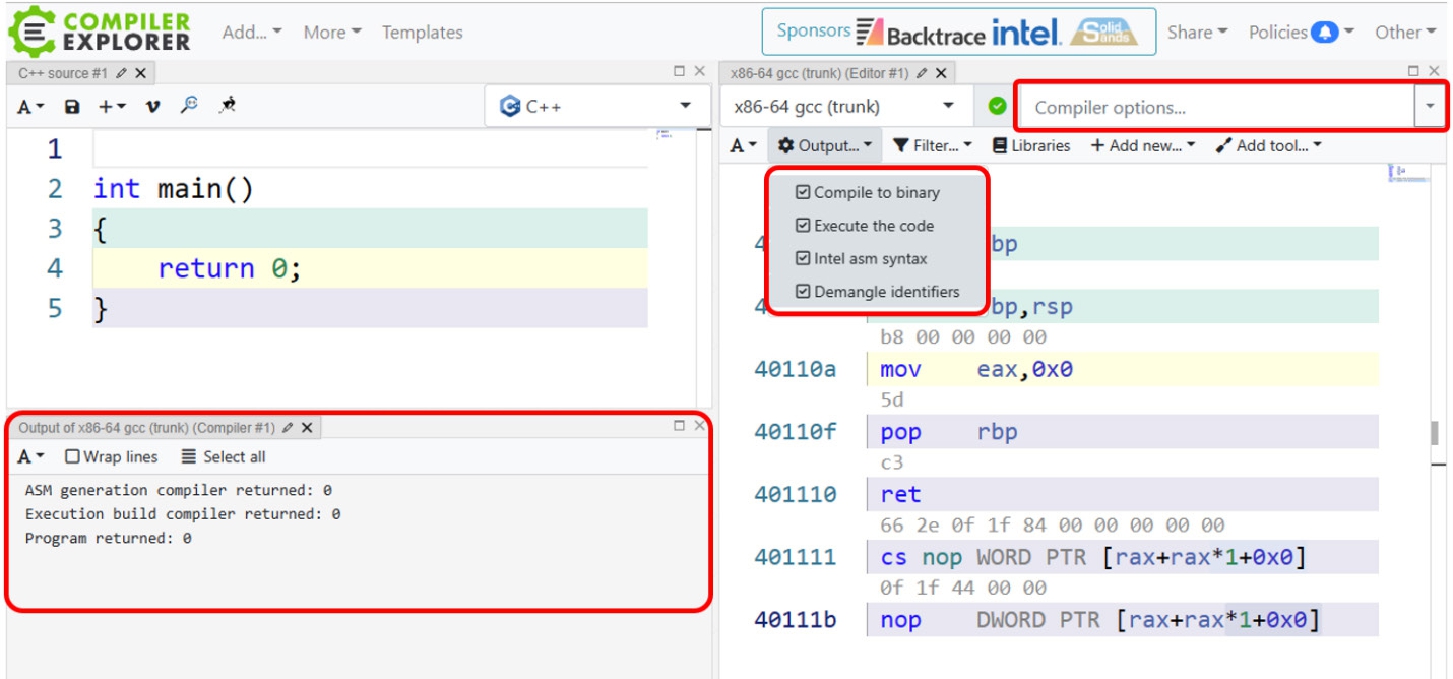
Task: Click the green compilation status checkmark
Action: [x=997, y=106]
